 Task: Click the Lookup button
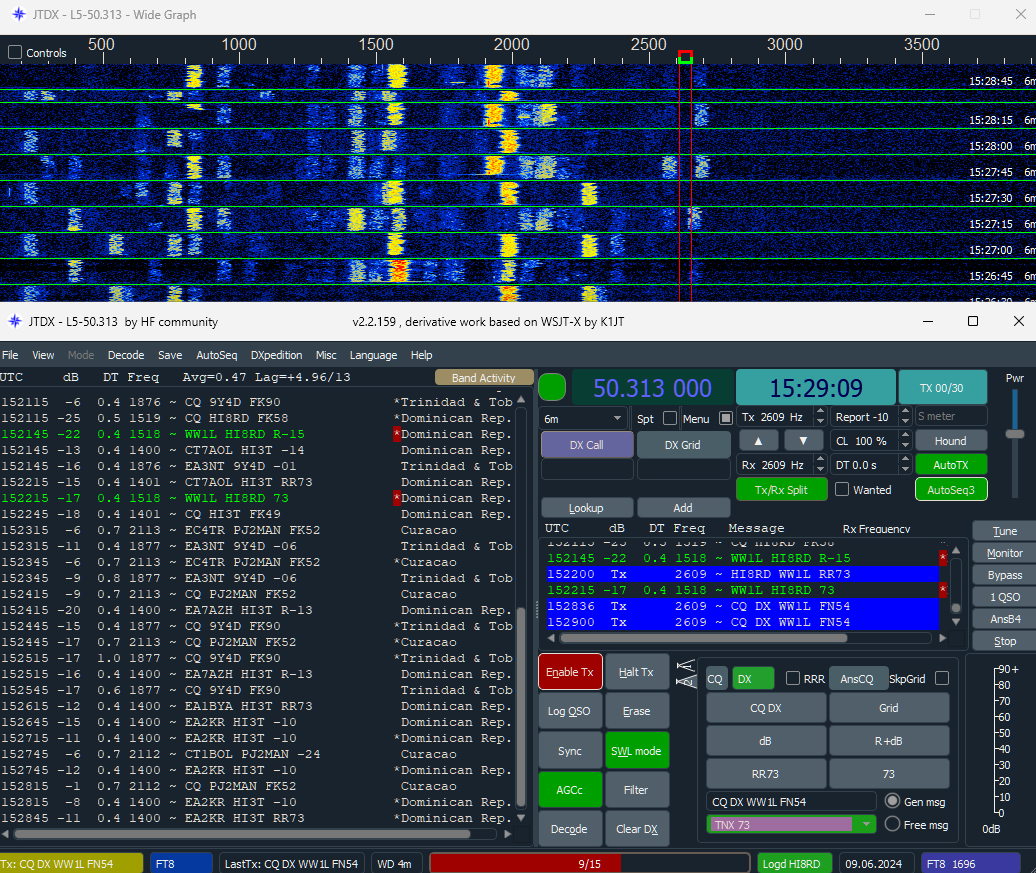click(587, 508)
